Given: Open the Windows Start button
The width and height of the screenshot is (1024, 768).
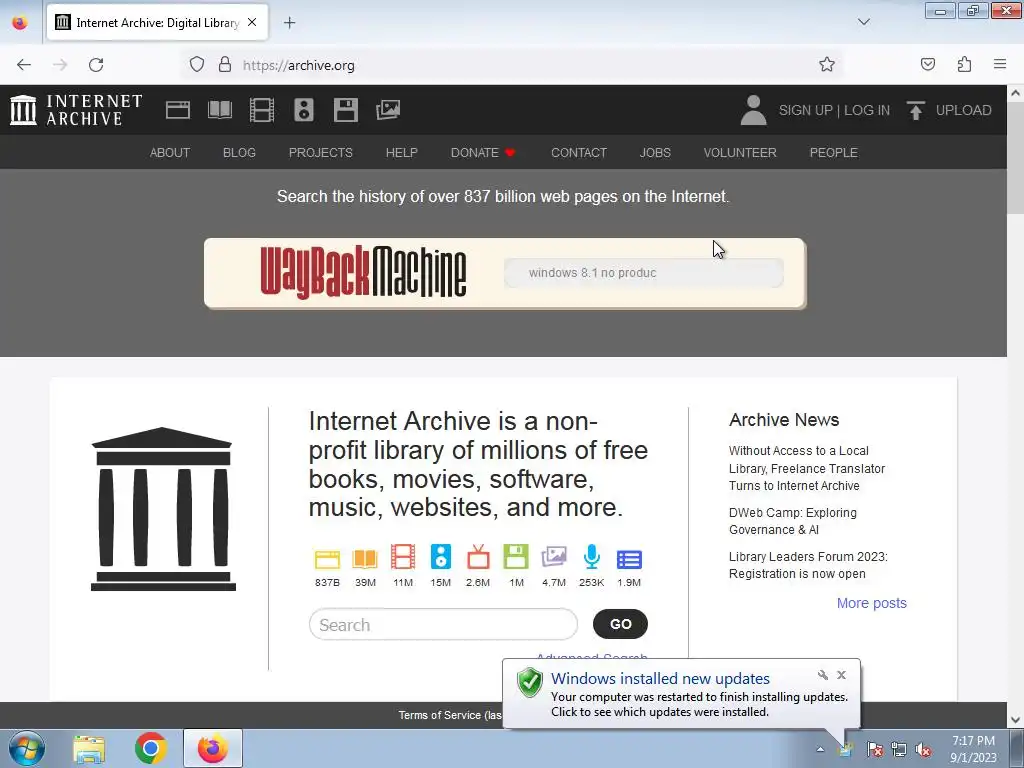Looking at the screenshot, I should (x=27, y=748).
